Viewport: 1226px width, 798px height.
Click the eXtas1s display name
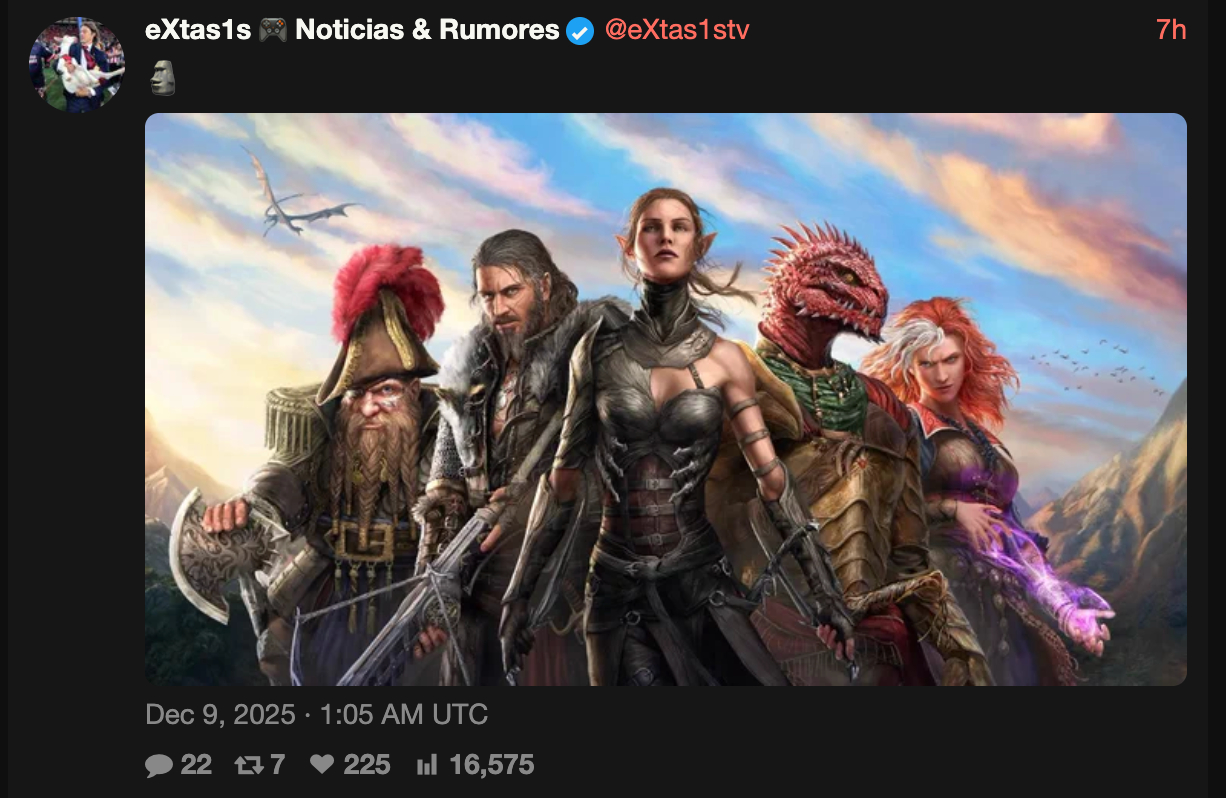(x=199, y=31)
